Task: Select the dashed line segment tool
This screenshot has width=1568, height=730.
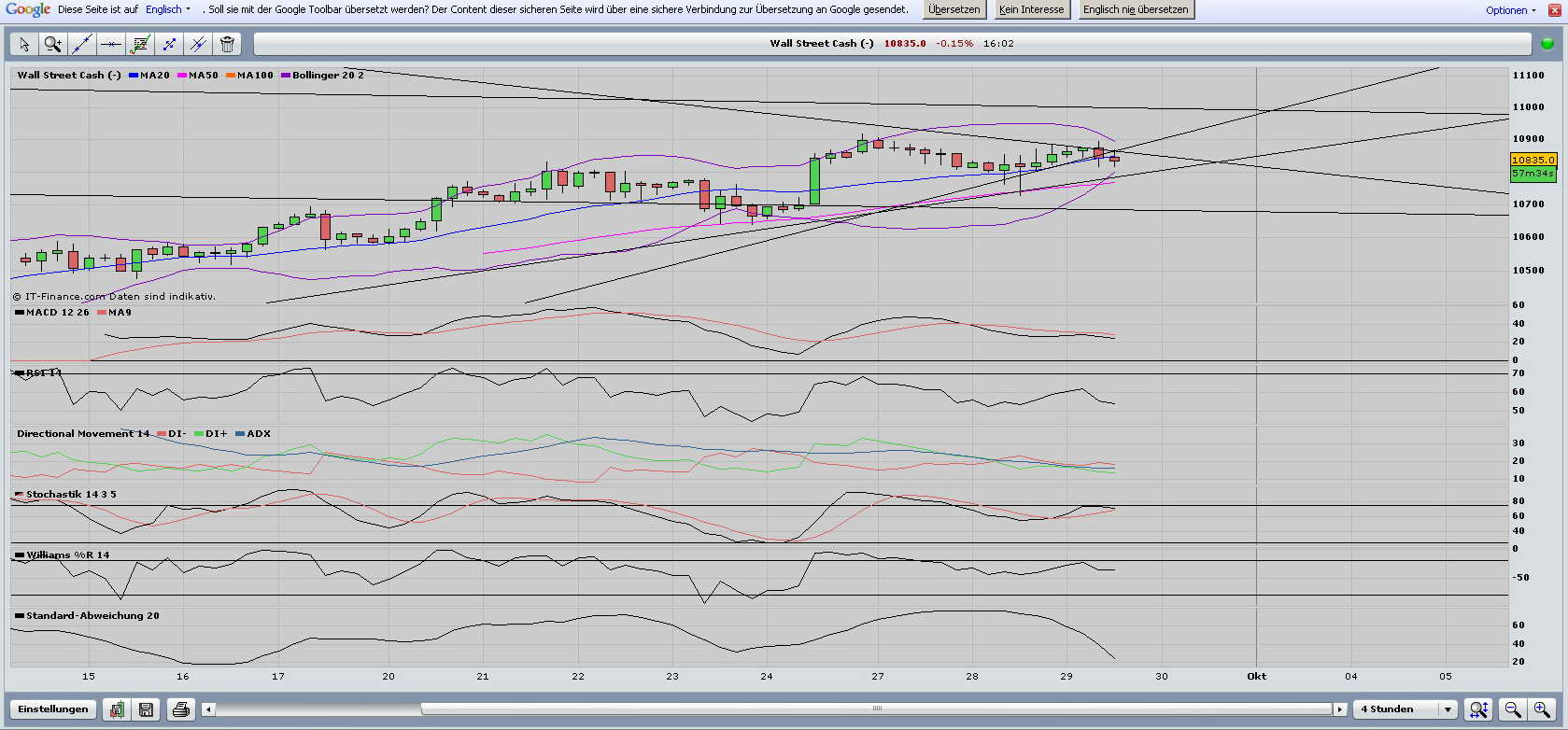Action: point(169,44)
